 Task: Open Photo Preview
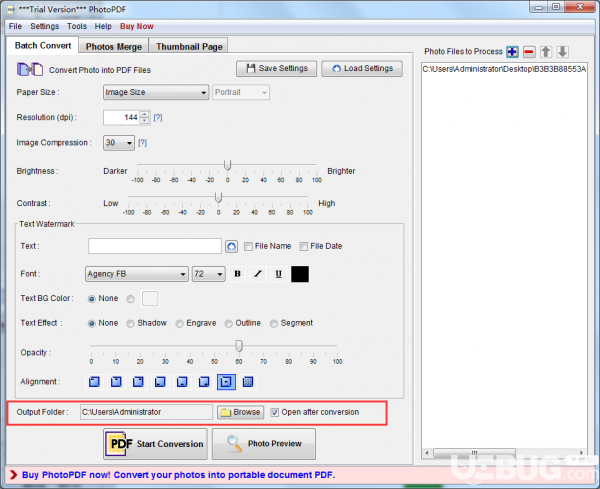point(264,444)
